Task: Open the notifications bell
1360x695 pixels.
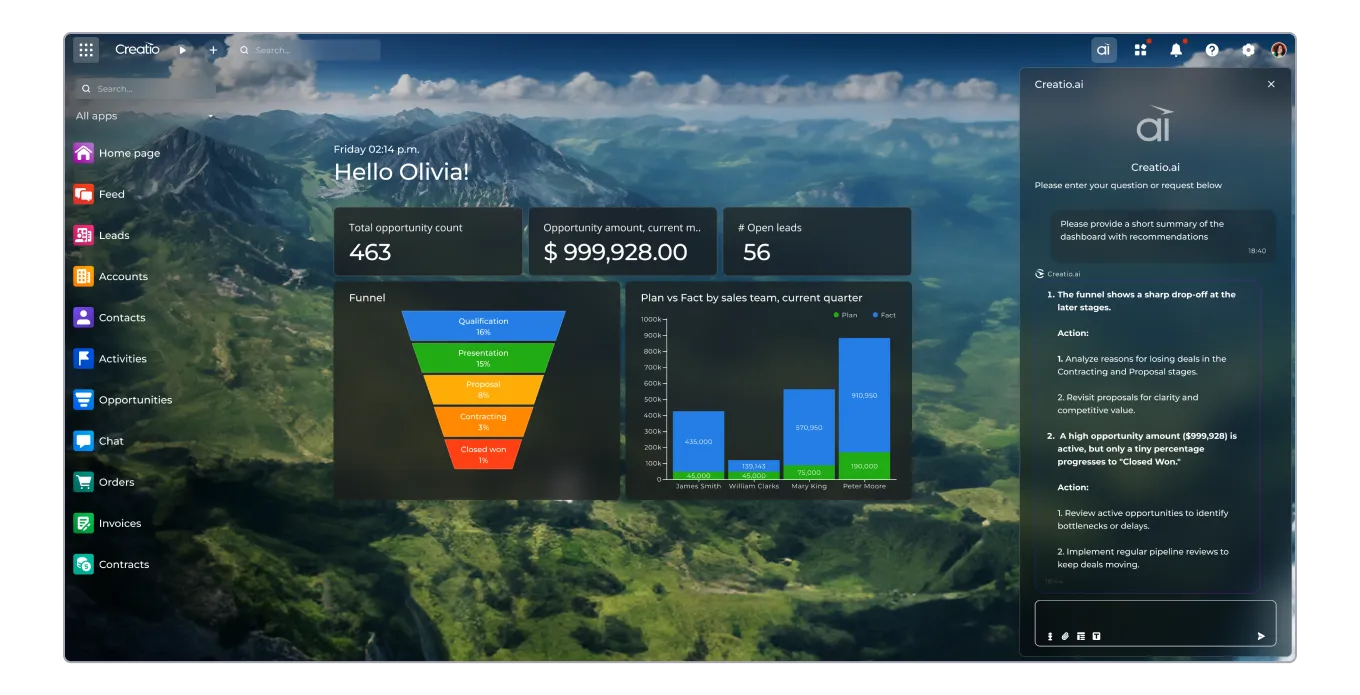Action: click(x=1176, y=50)
